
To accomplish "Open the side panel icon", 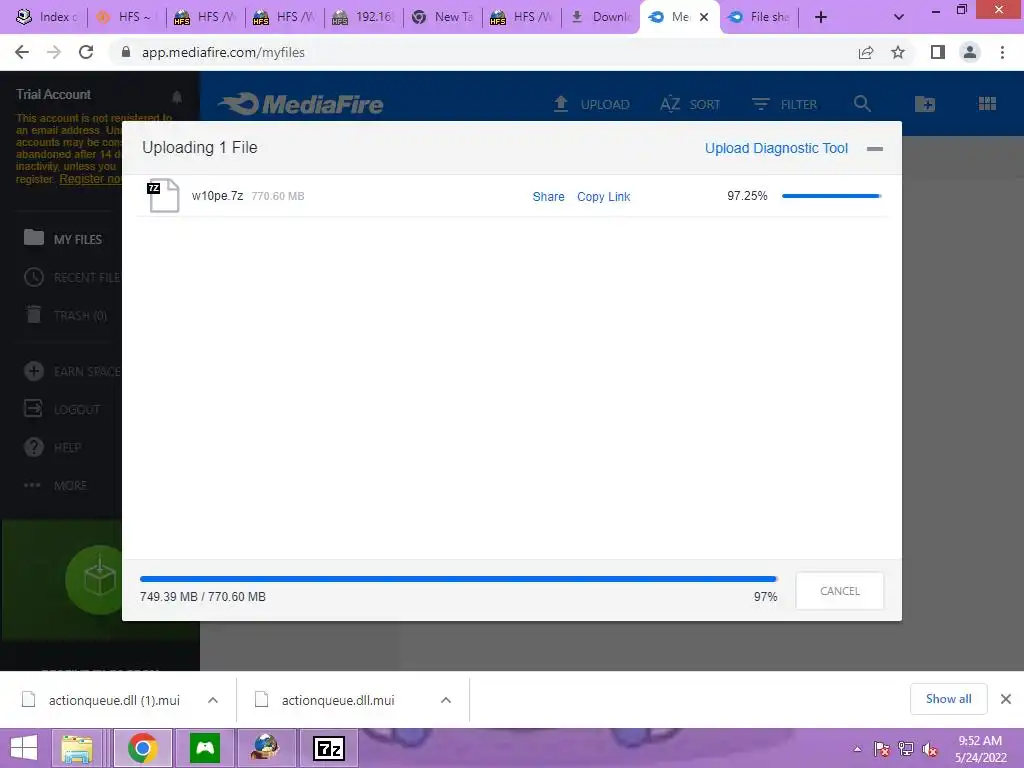I will pyautogui.click(x=938, y=52).
